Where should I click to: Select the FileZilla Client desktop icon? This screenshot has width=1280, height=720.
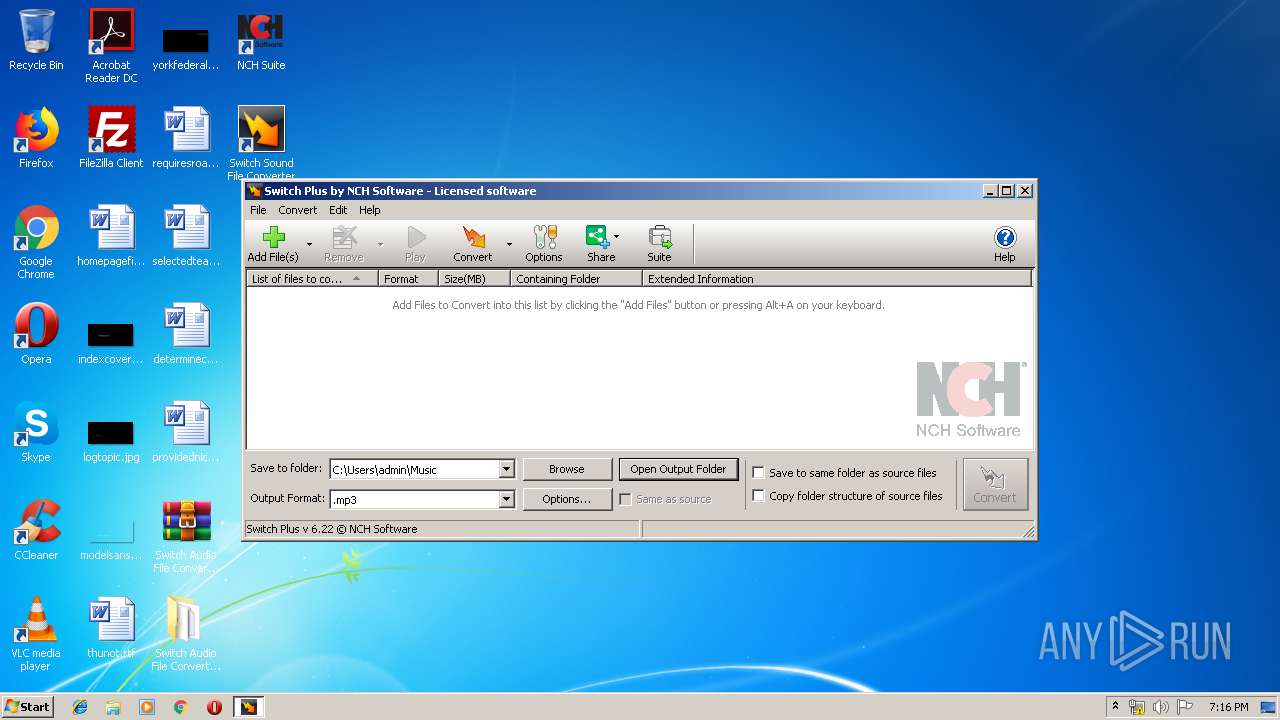pos(111,138)
